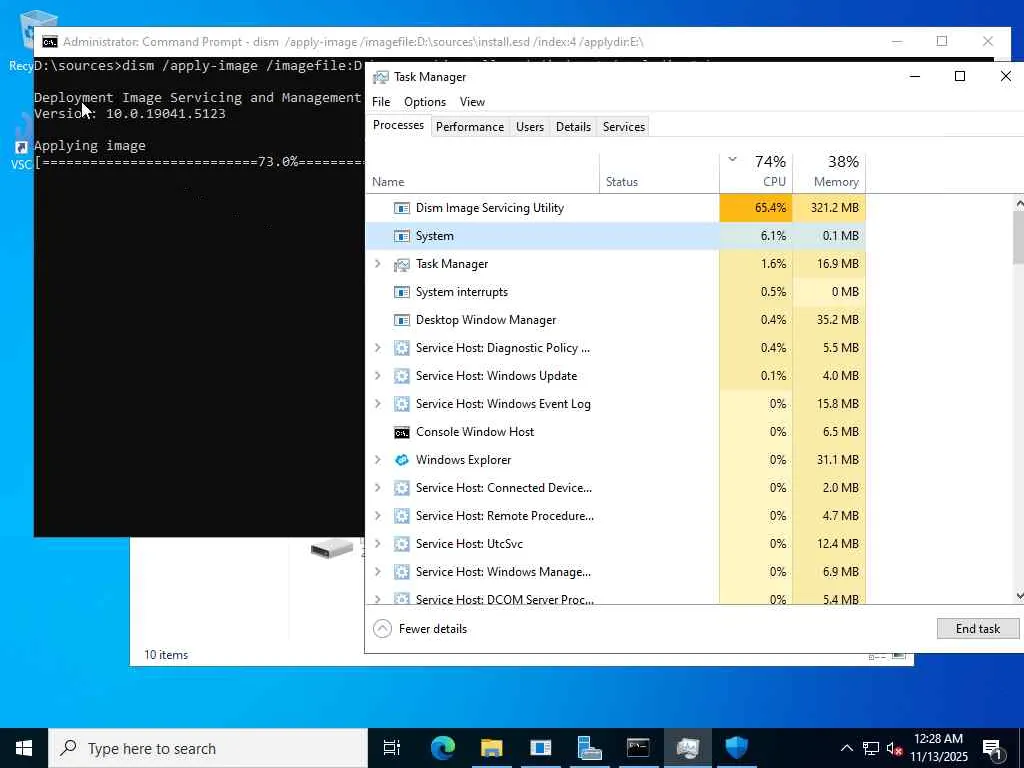Image resolution: width=1024 pixels, height=768 pixels.
Task: Sort processes by the Memory column
Action: tap(829, 172)
